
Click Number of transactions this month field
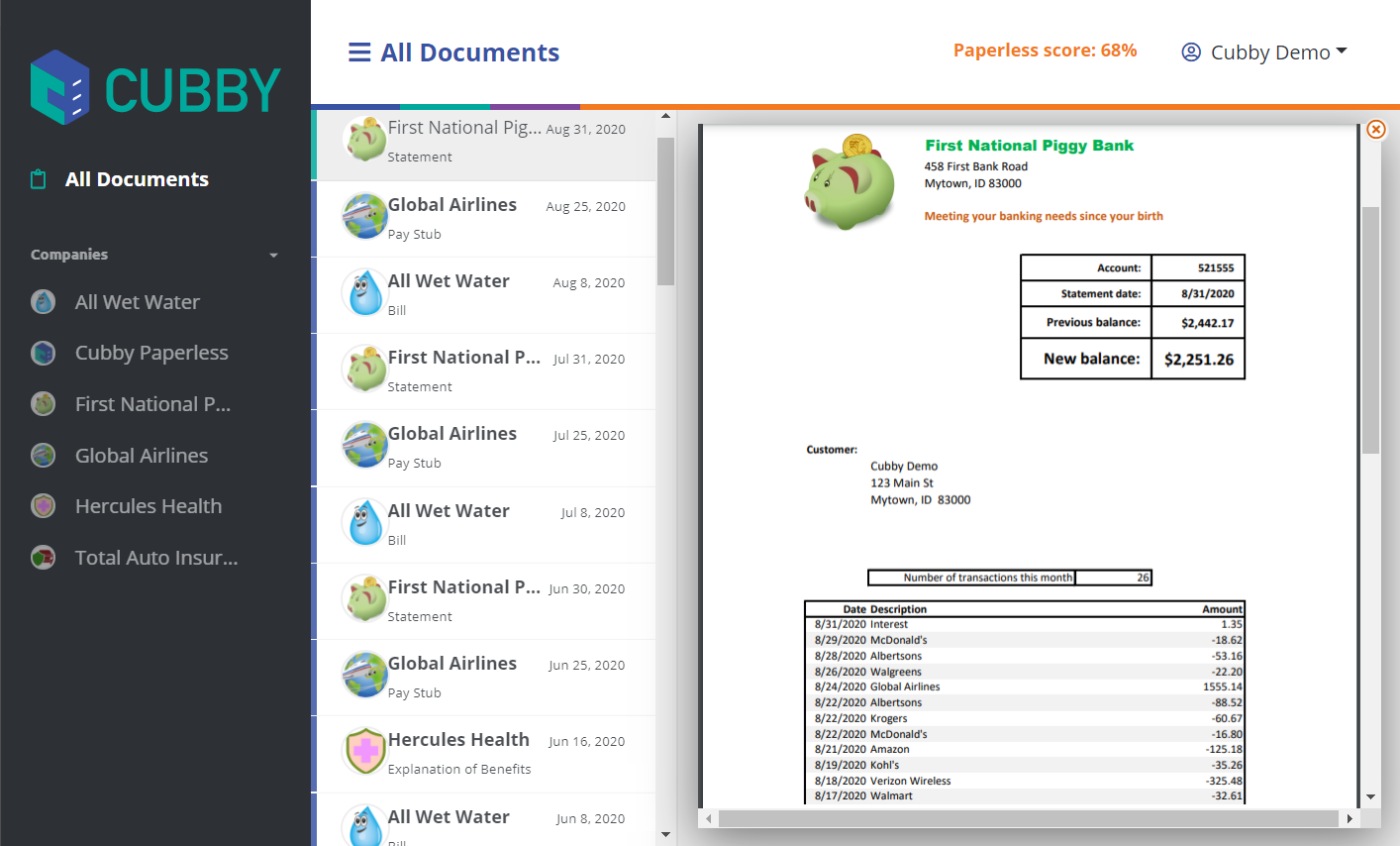click(x=1010, y=578)
